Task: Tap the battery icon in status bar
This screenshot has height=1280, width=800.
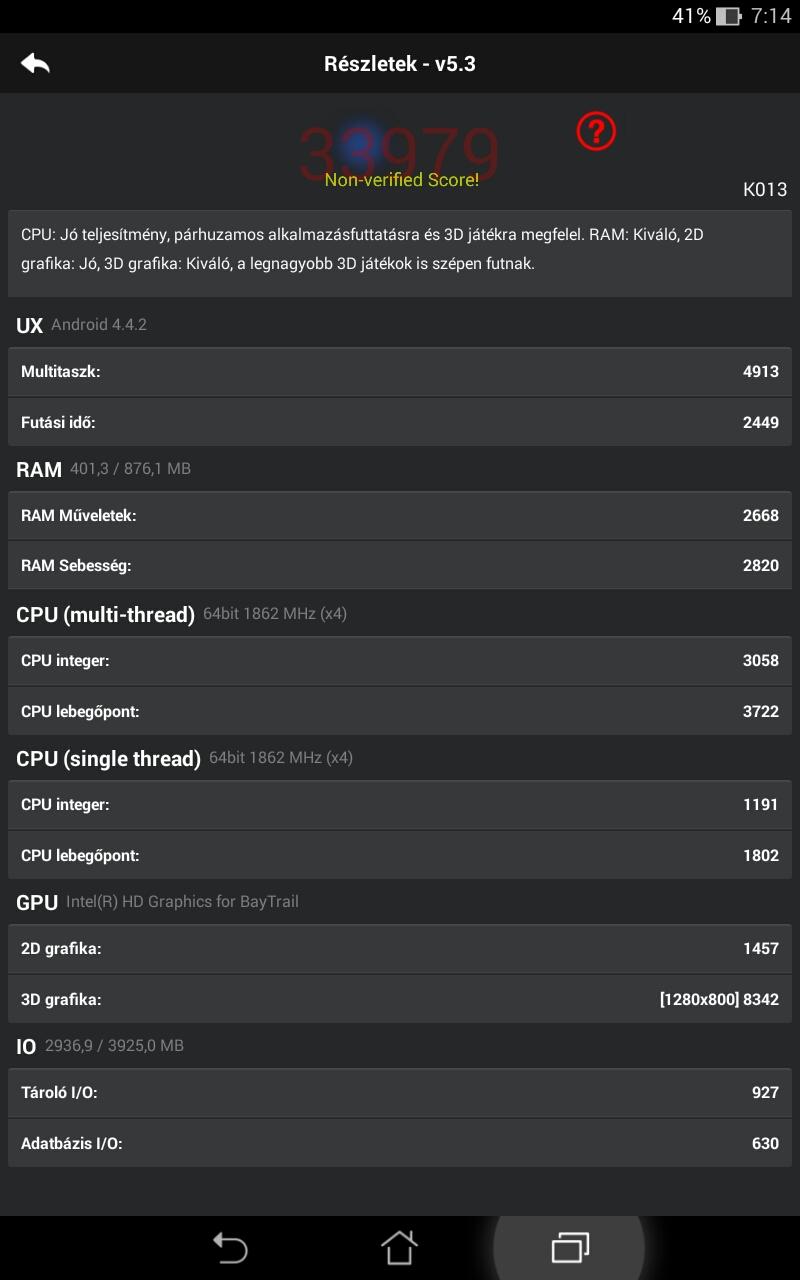Action: click(x=729, y=16)
